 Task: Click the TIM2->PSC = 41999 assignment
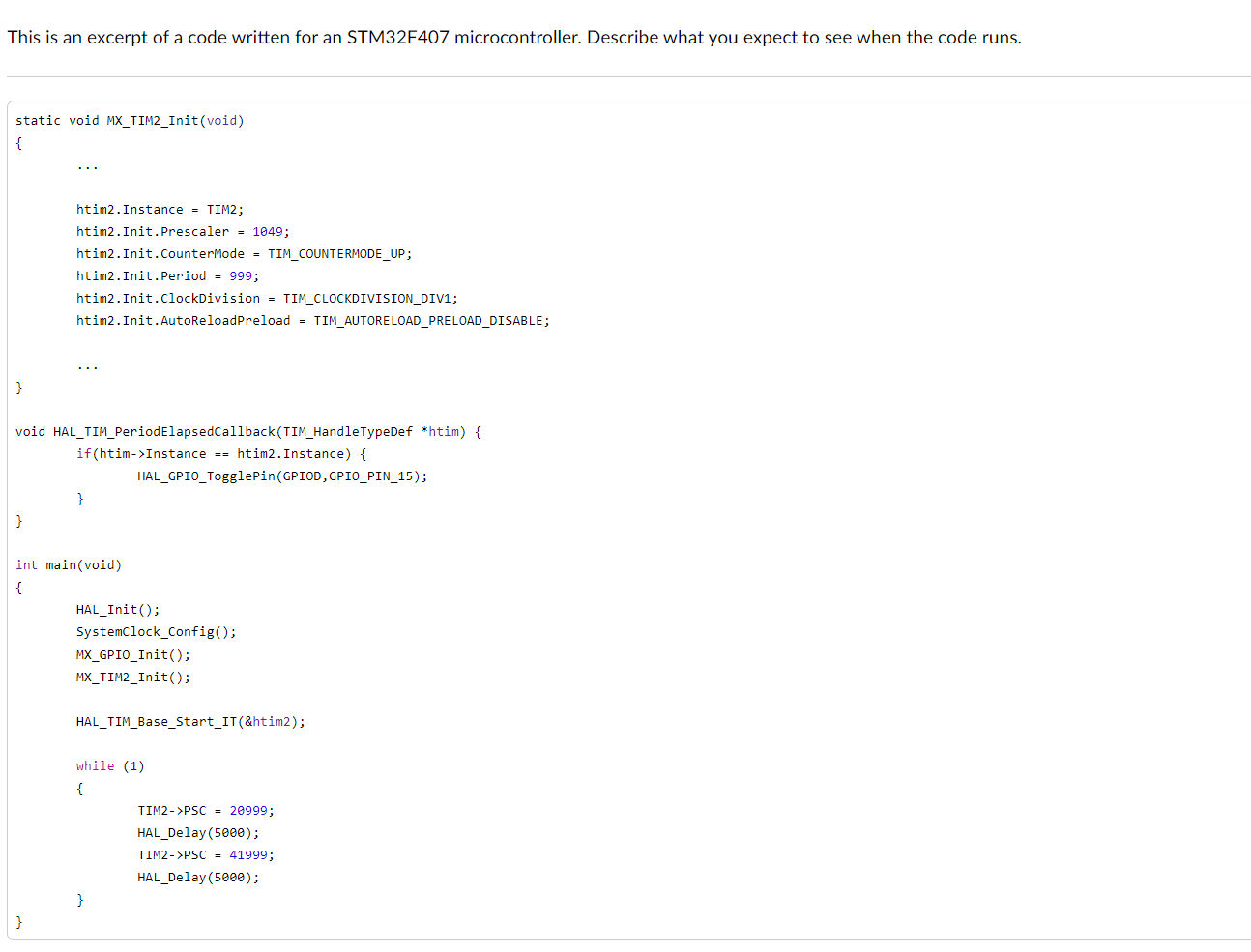point(206,854)
